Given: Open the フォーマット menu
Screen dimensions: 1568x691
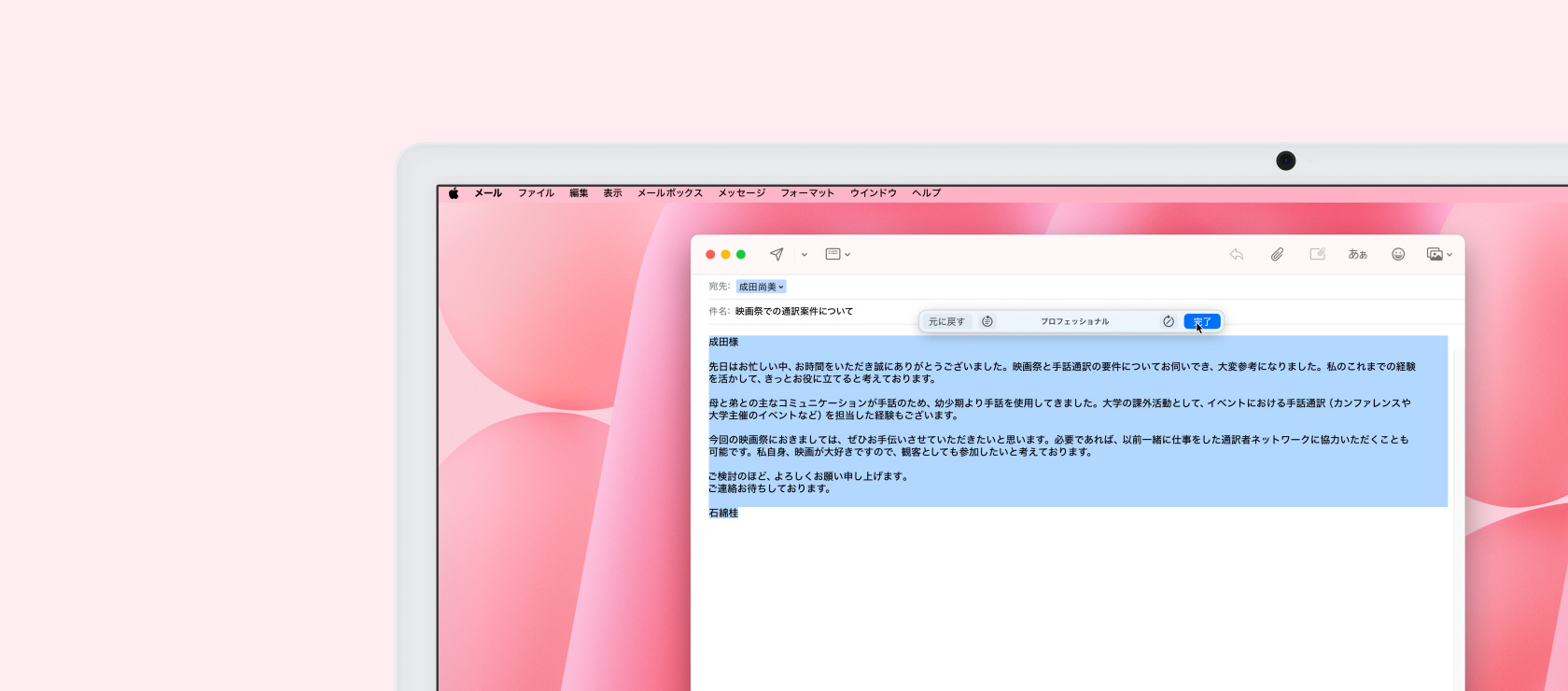Looking at the screenshot, I should tap(807, 193).
